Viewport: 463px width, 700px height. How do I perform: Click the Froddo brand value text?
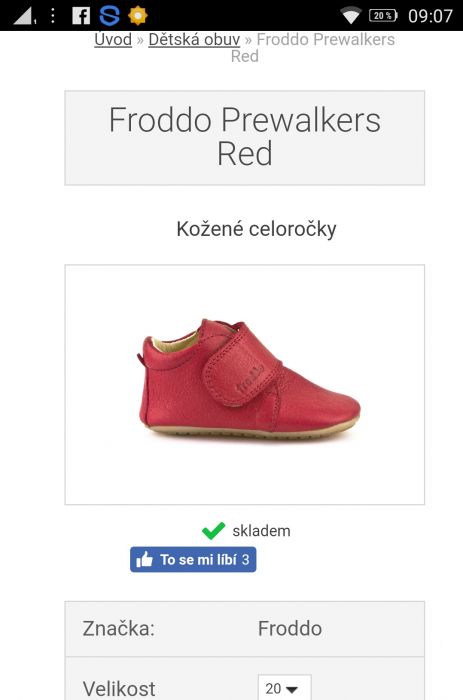[290, 629]
